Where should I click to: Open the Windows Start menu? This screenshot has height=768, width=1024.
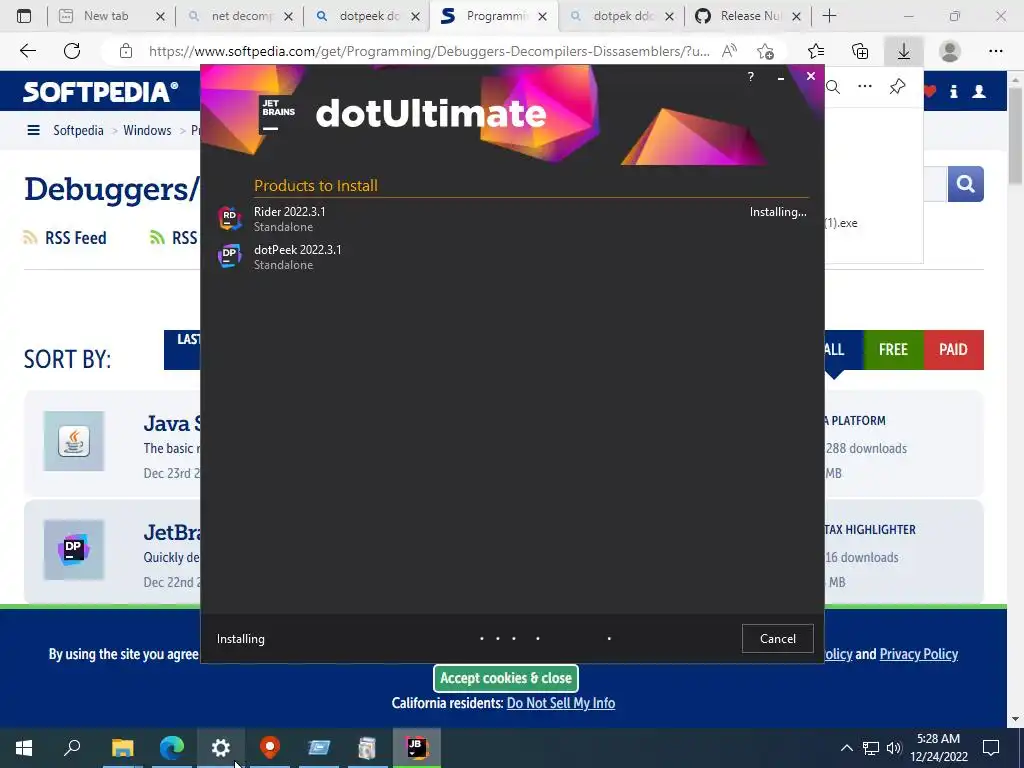click(24, 748)
